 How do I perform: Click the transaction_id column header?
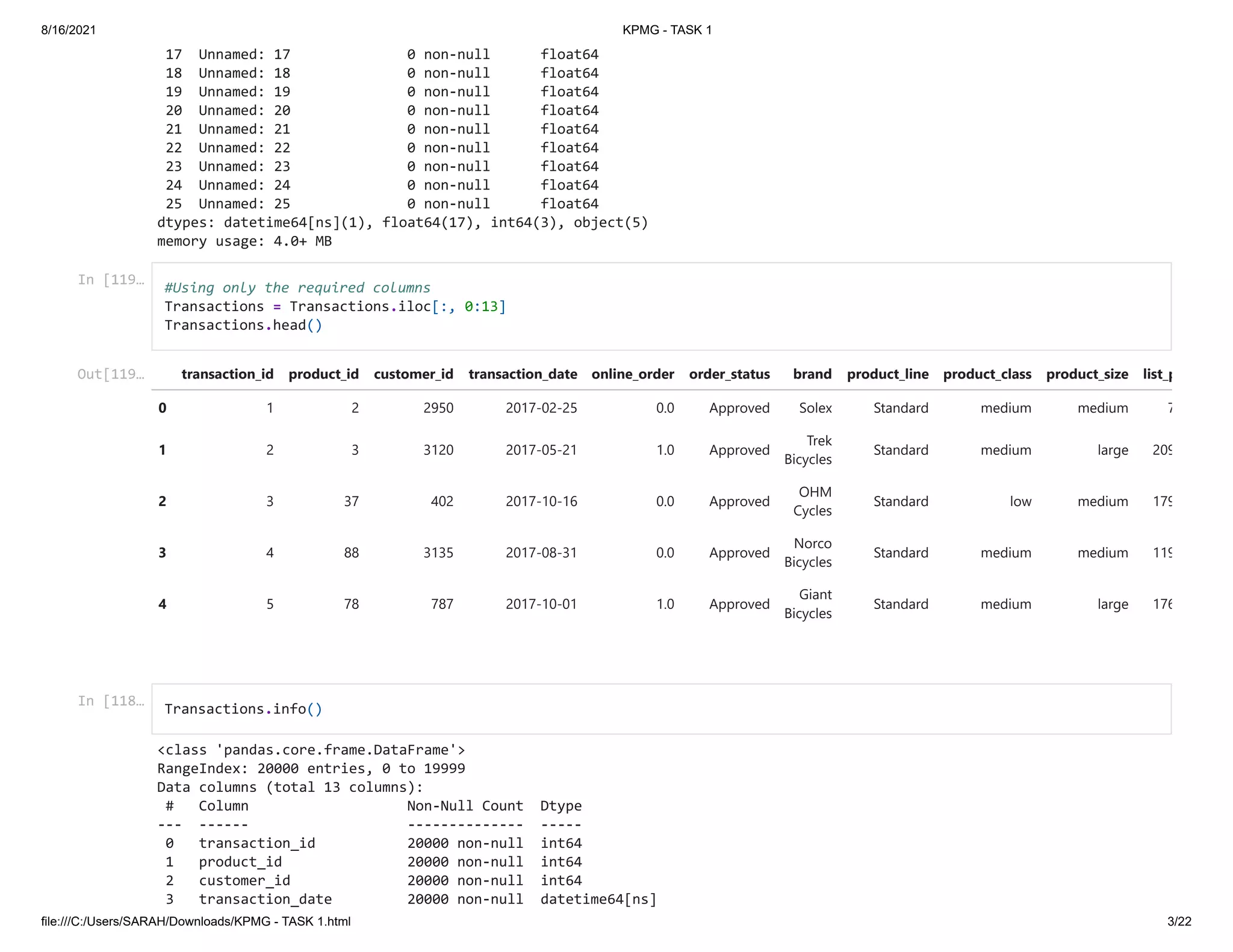tap(227, 374)
